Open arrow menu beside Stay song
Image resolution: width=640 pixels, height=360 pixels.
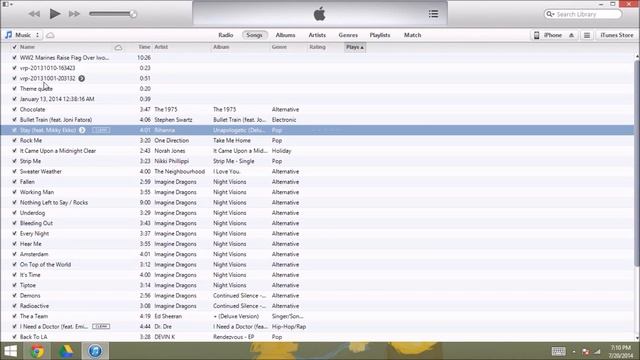tap(82, 130)
